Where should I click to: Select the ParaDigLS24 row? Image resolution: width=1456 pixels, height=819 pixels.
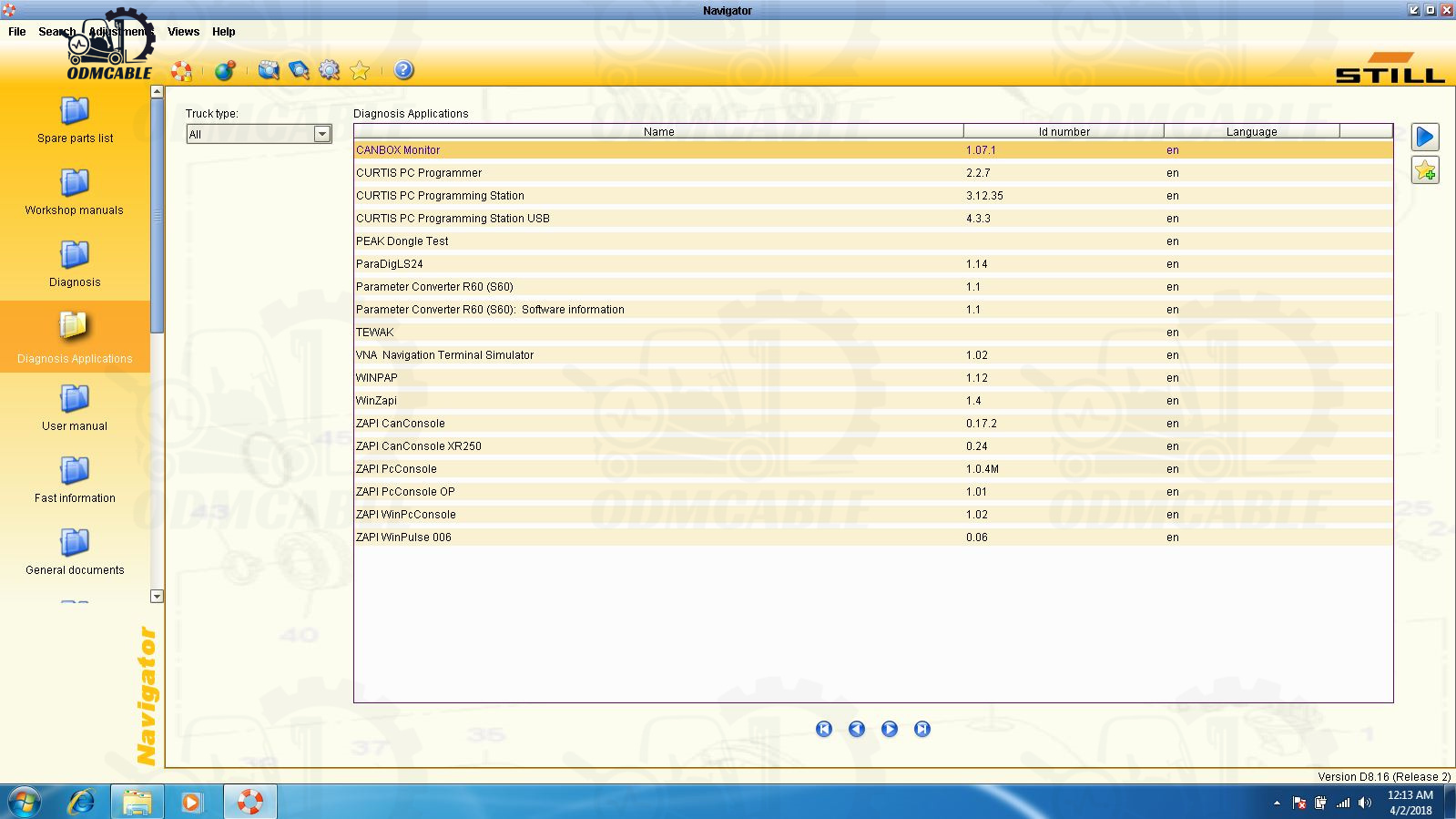click(x=873, y=264)
